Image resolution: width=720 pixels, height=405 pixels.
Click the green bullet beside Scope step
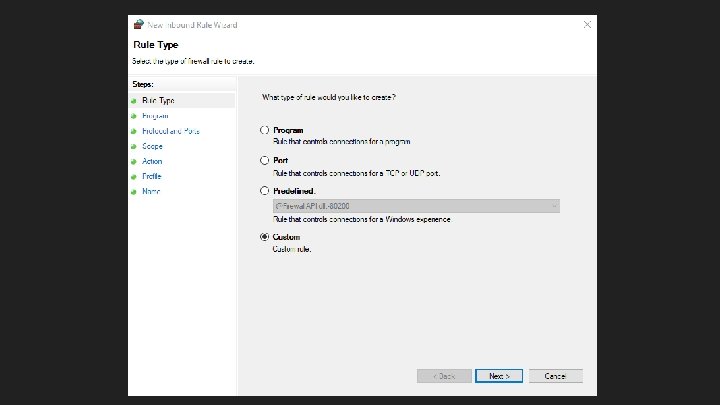coord(134,146)
